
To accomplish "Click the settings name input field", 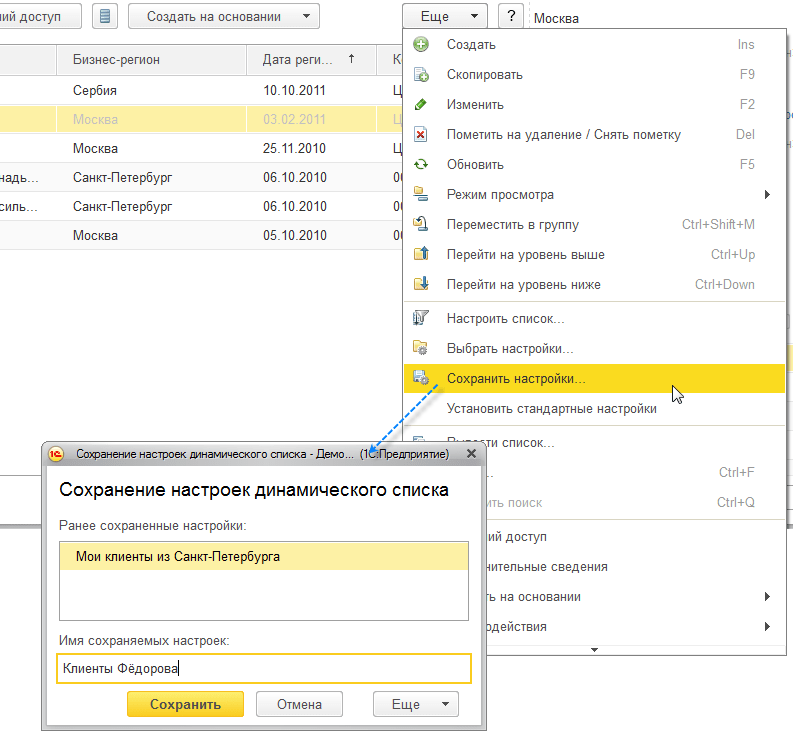I will pyautogui.click(x=264, y=668).
